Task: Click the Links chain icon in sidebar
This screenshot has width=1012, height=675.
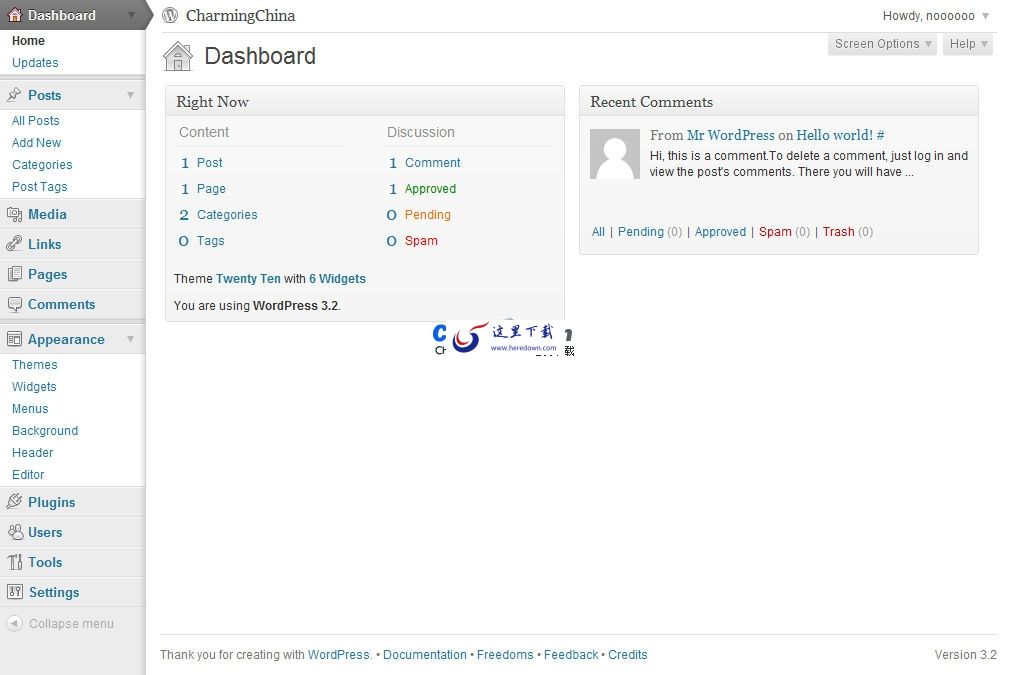Action: [x=14, y=244]
